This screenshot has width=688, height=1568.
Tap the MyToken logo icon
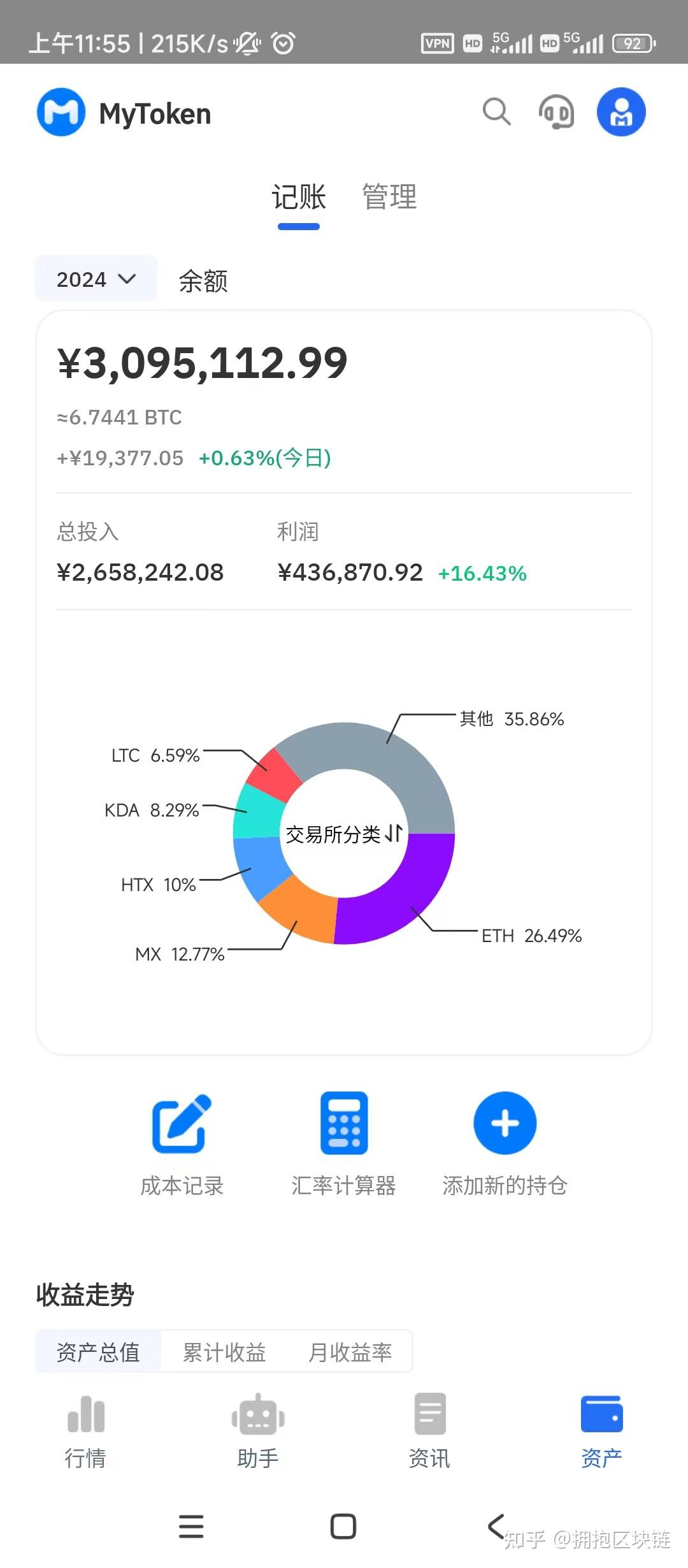(x=61, y=112)
